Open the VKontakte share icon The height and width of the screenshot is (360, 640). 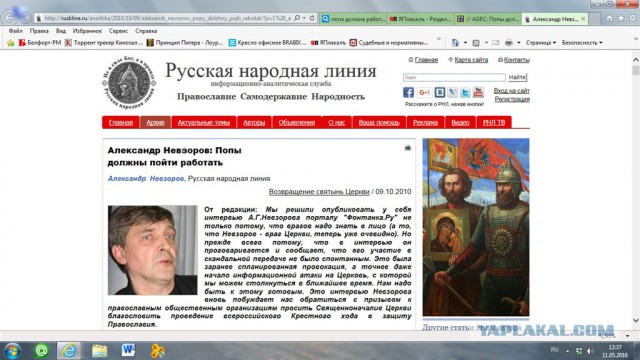click(439, 92)
